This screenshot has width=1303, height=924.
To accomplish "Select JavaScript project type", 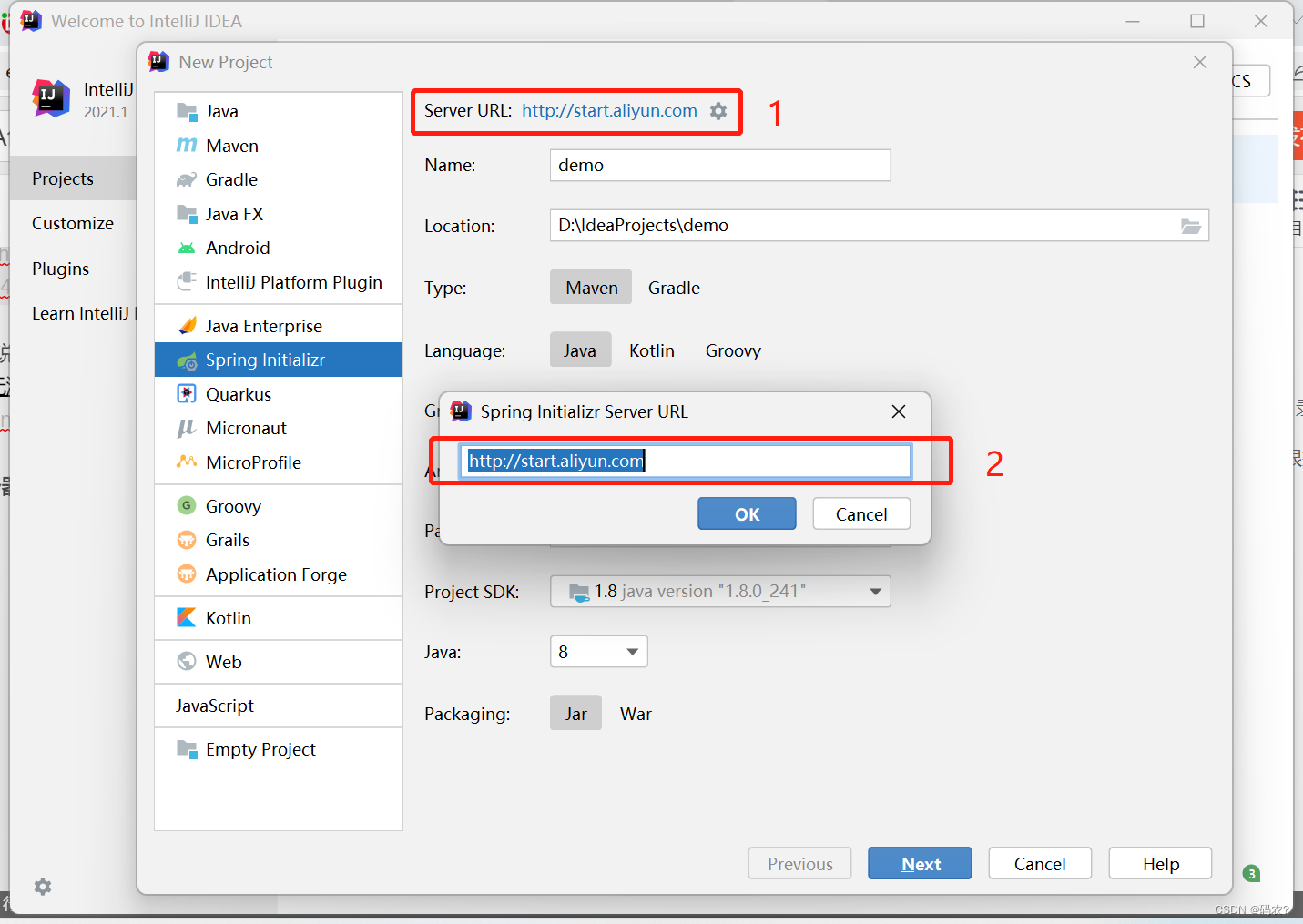I will (x=279, y=706).
